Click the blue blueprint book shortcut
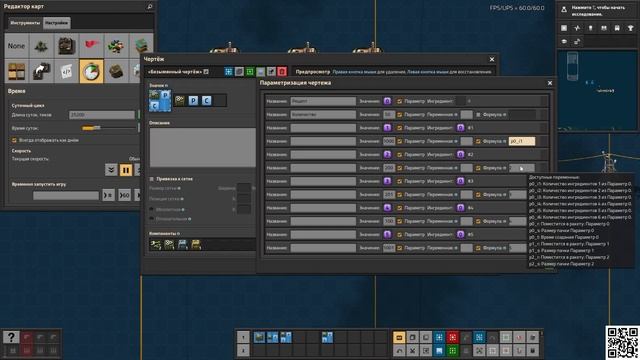Image resolution: width=640 pixels, height=360 pixels. [439, 351]
